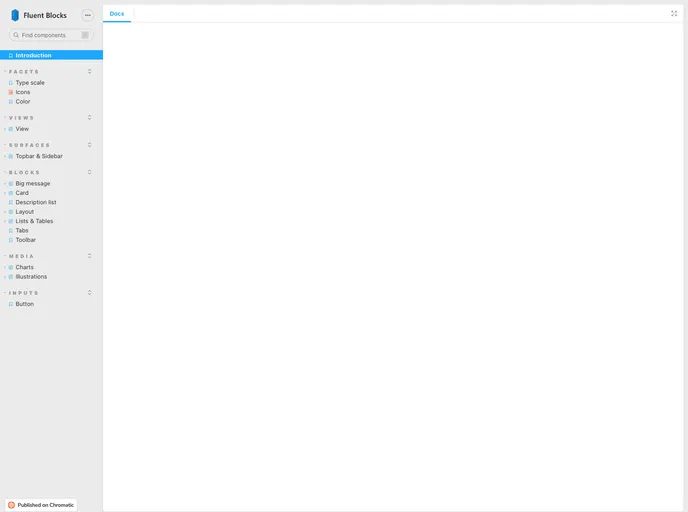This screenshot has height=512, width=688.
Task: Expand all items under VIEWS
Action: click(90, 118)
